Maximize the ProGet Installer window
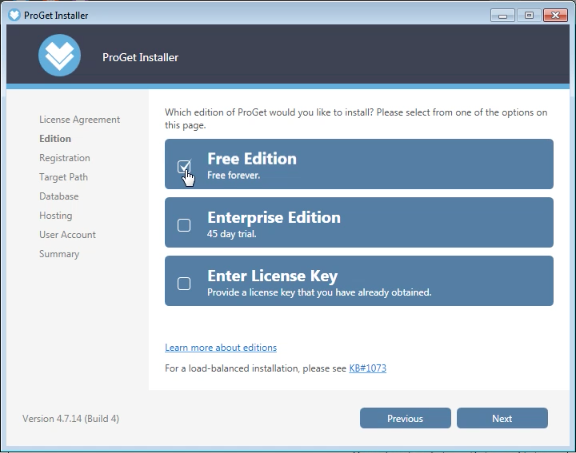 [529, 15]
